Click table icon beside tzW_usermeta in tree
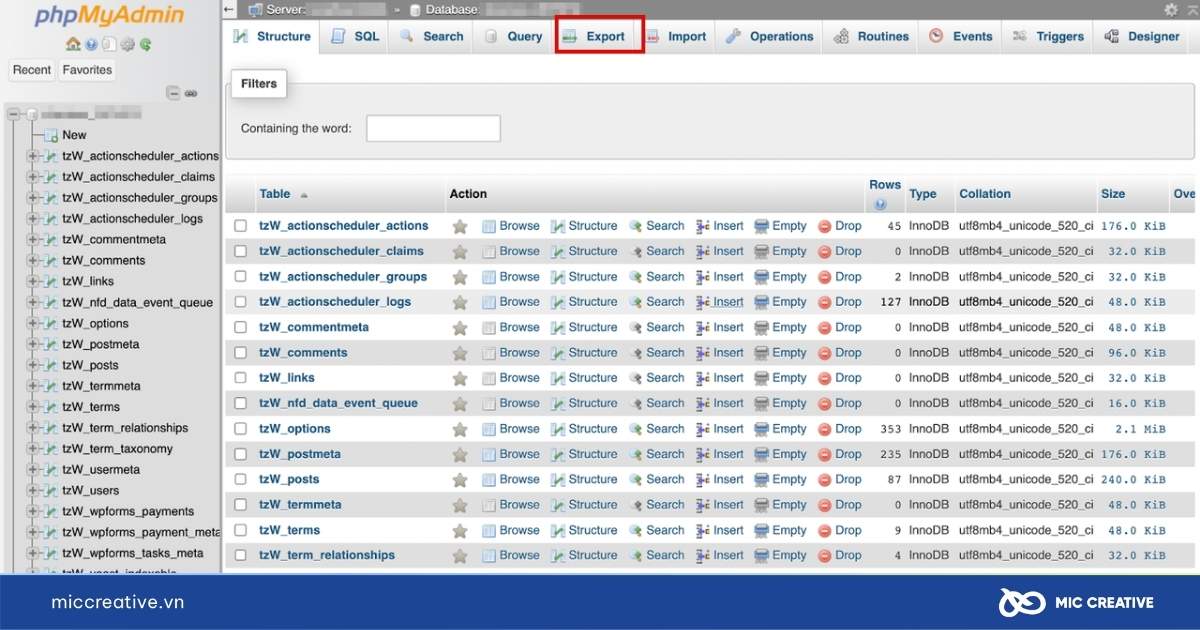This screenshot has width=1200, height=630. [x=51, y=470]
